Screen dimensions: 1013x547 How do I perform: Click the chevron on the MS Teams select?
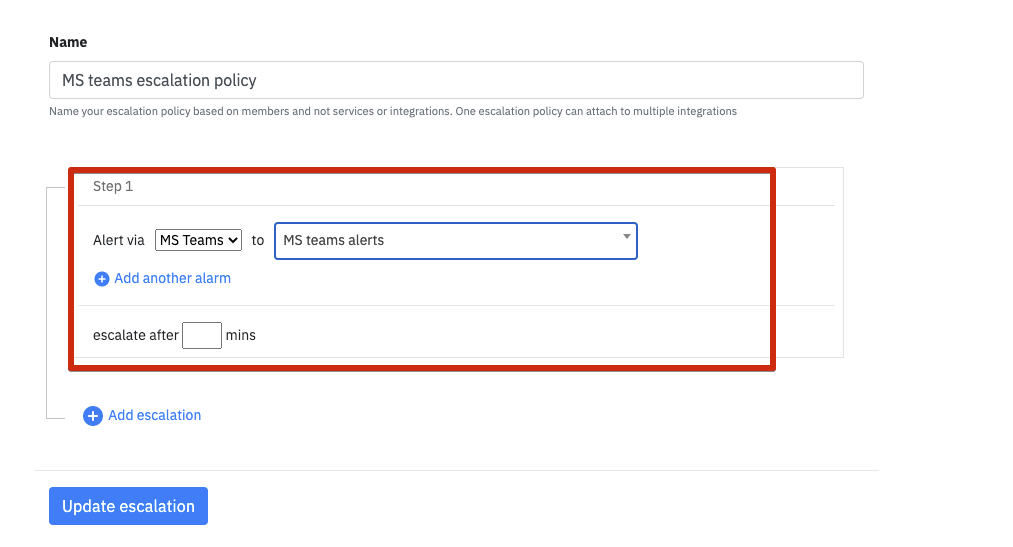coord(233,240)
